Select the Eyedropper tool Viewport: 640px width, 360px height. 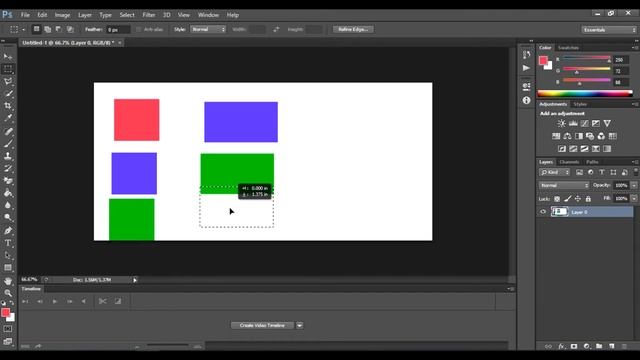coord(8,118)
